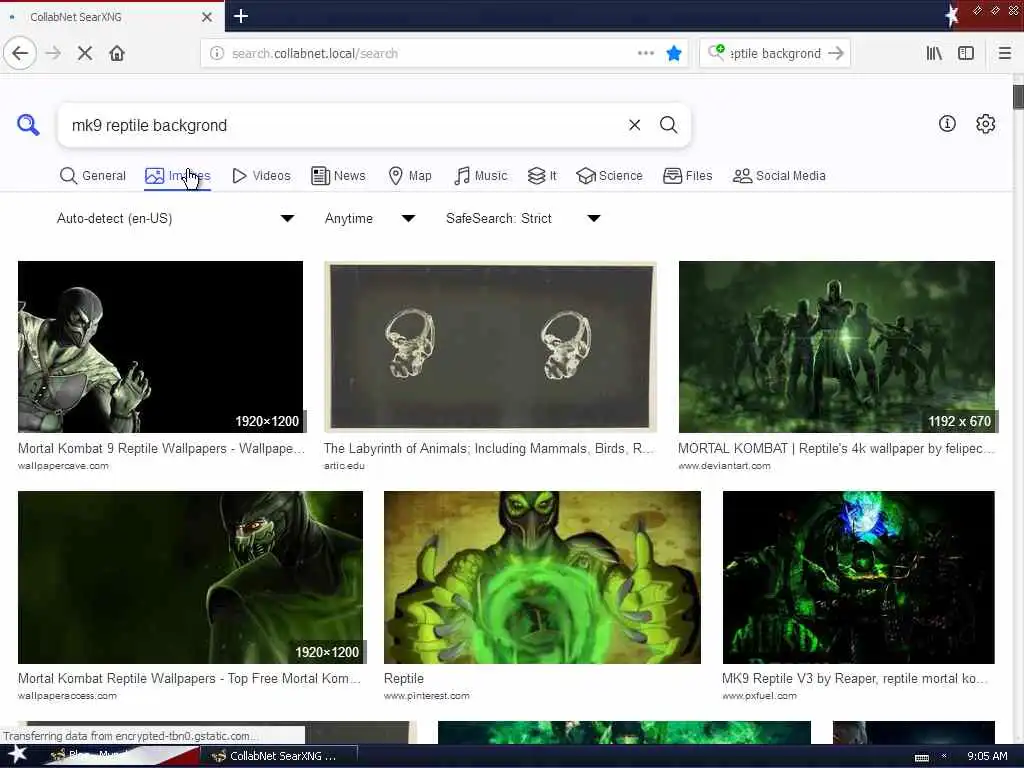Viewport: 1024px width, 768px height.
Task: Click the page vertical scrollbar thumb
Action: point(1017,97)
